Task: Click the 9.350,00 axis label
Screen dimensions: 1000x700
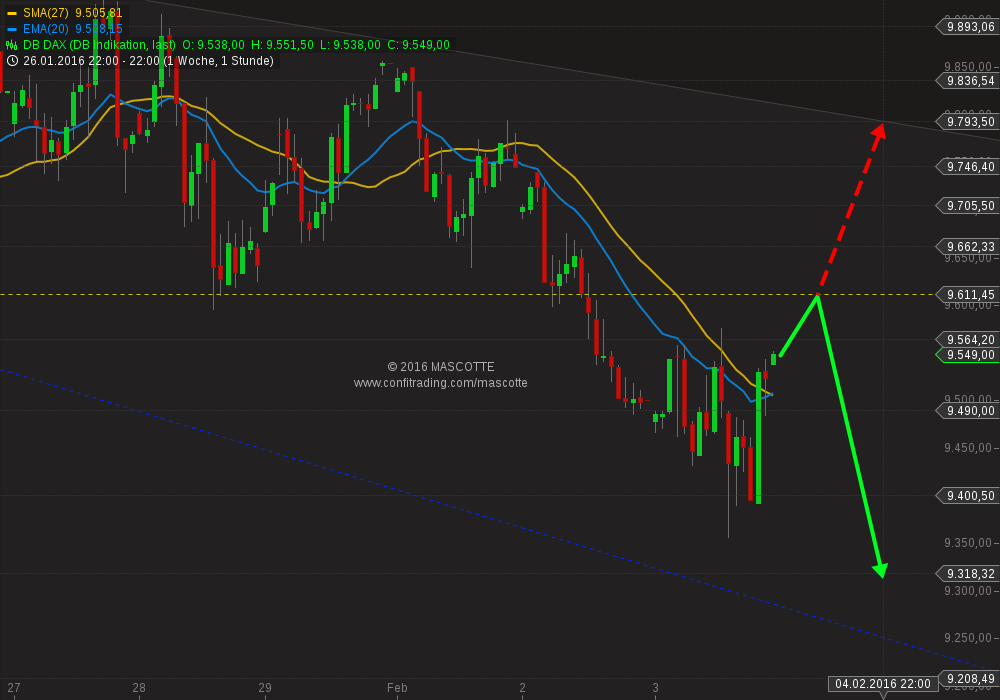Action: pos(968,543)
